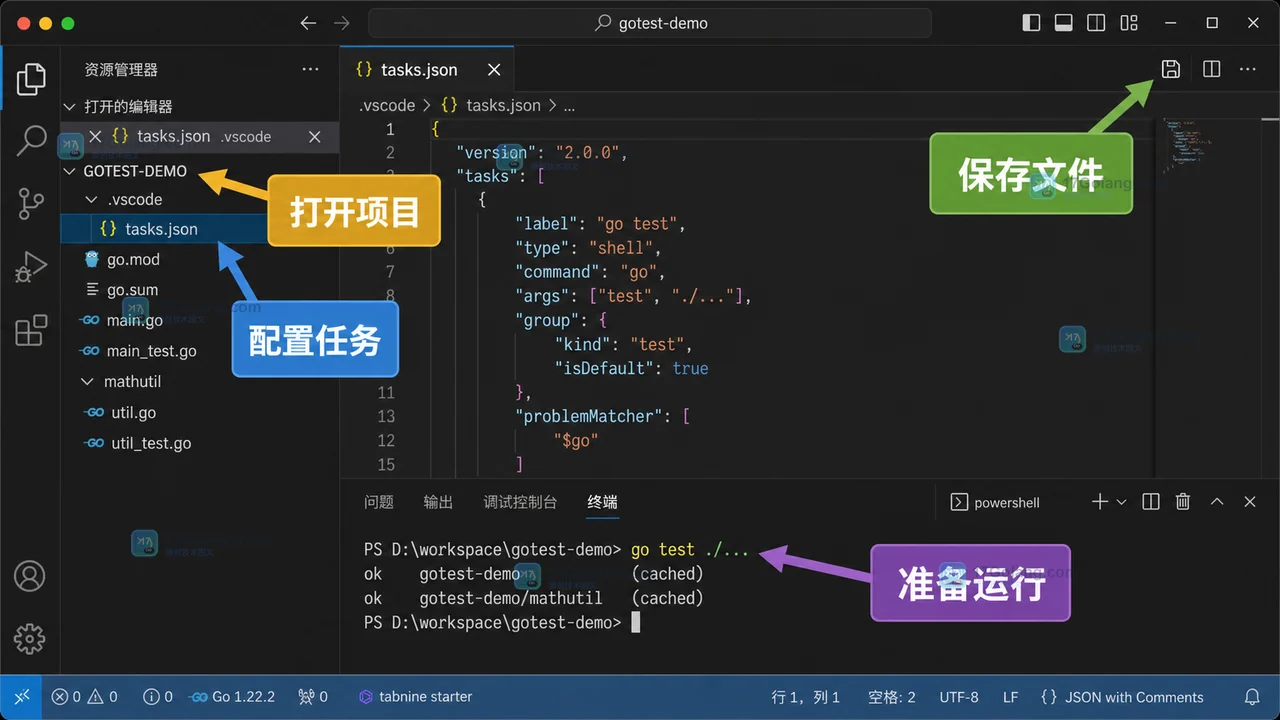Screen dimensions: 1280x720
Task: Change encoding via UTF-8
Action: pyautogui.click(x=959, y=697)
